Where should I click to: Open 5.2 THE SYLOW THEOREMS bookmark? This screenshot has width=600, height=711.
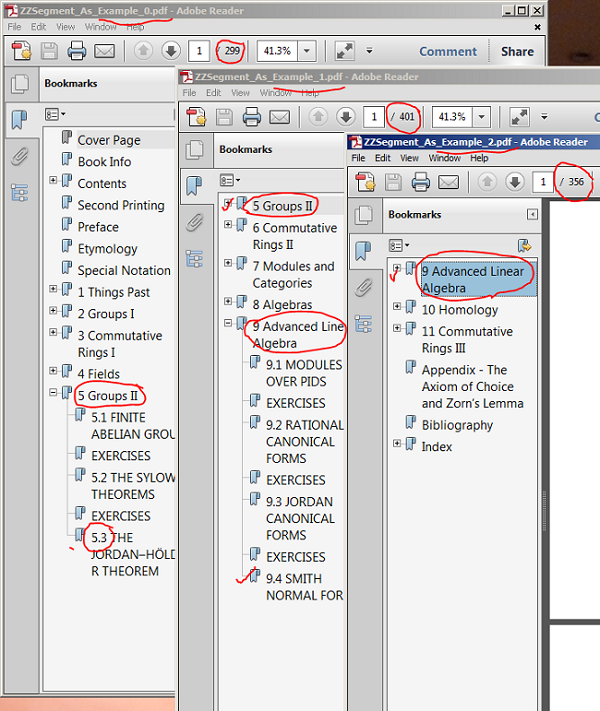click(x=133, y=486)
